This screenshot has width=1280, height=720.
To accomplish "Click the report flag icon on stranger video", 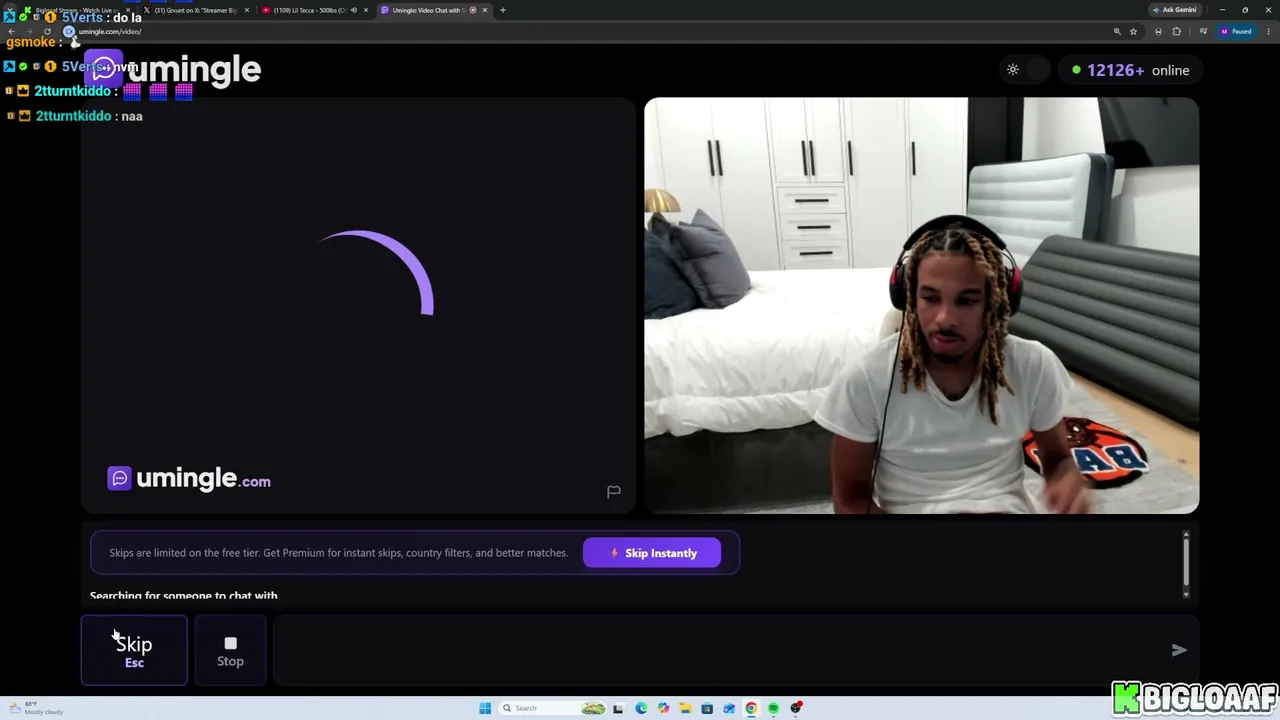I will [x=614, y=491].
